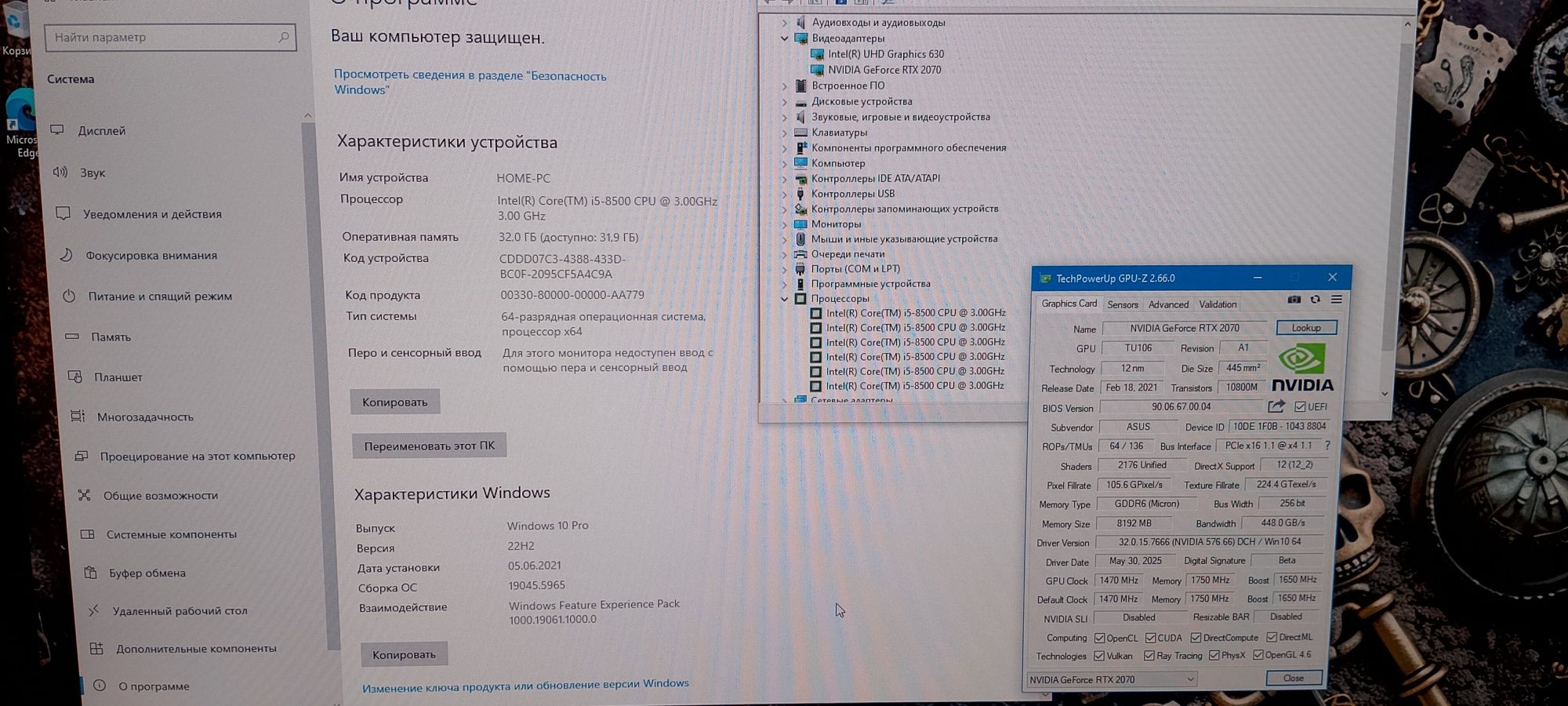Expand the Аудиовходы и аудиовыходы node
This screenshot has width=1568, height=706.
point(784,23)
